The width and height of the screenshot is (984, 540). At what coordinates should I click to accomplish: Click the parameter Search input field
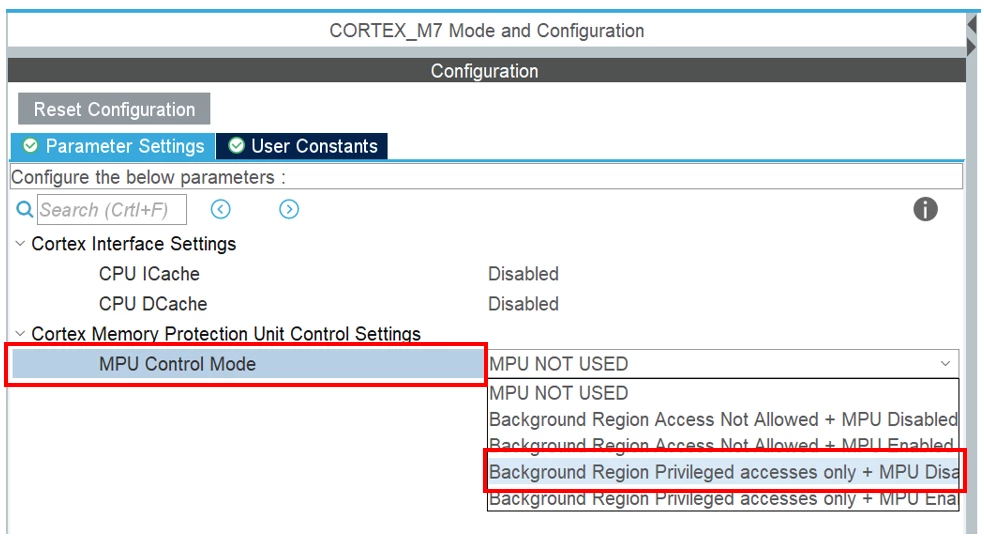pos(112,210)
